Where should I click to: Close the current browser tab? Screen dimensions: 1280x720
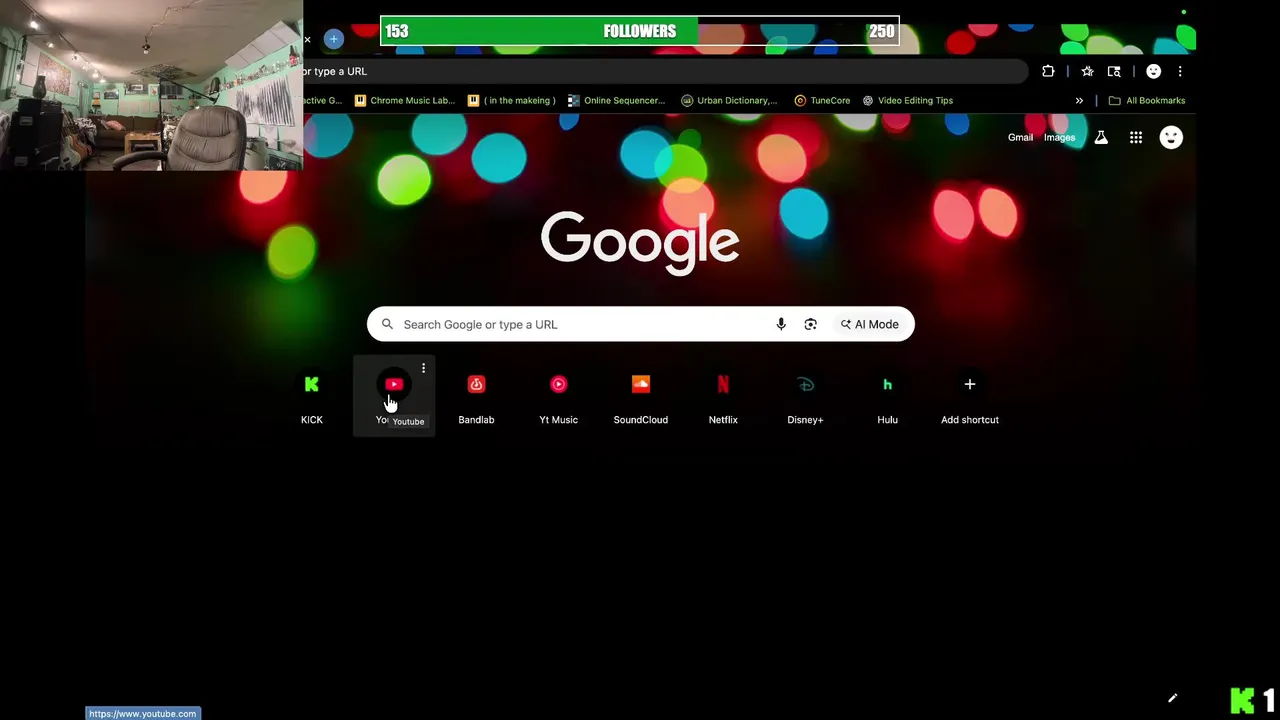(308, 40)
